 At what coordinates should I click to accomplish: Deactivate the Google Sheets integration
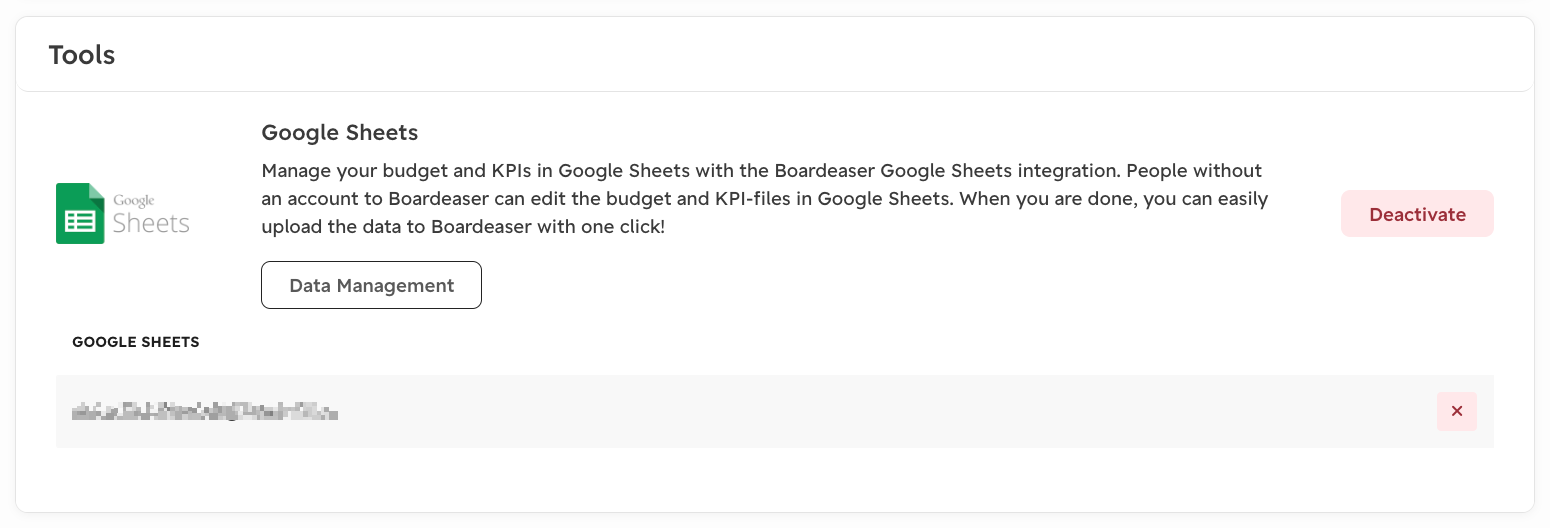1417,214
